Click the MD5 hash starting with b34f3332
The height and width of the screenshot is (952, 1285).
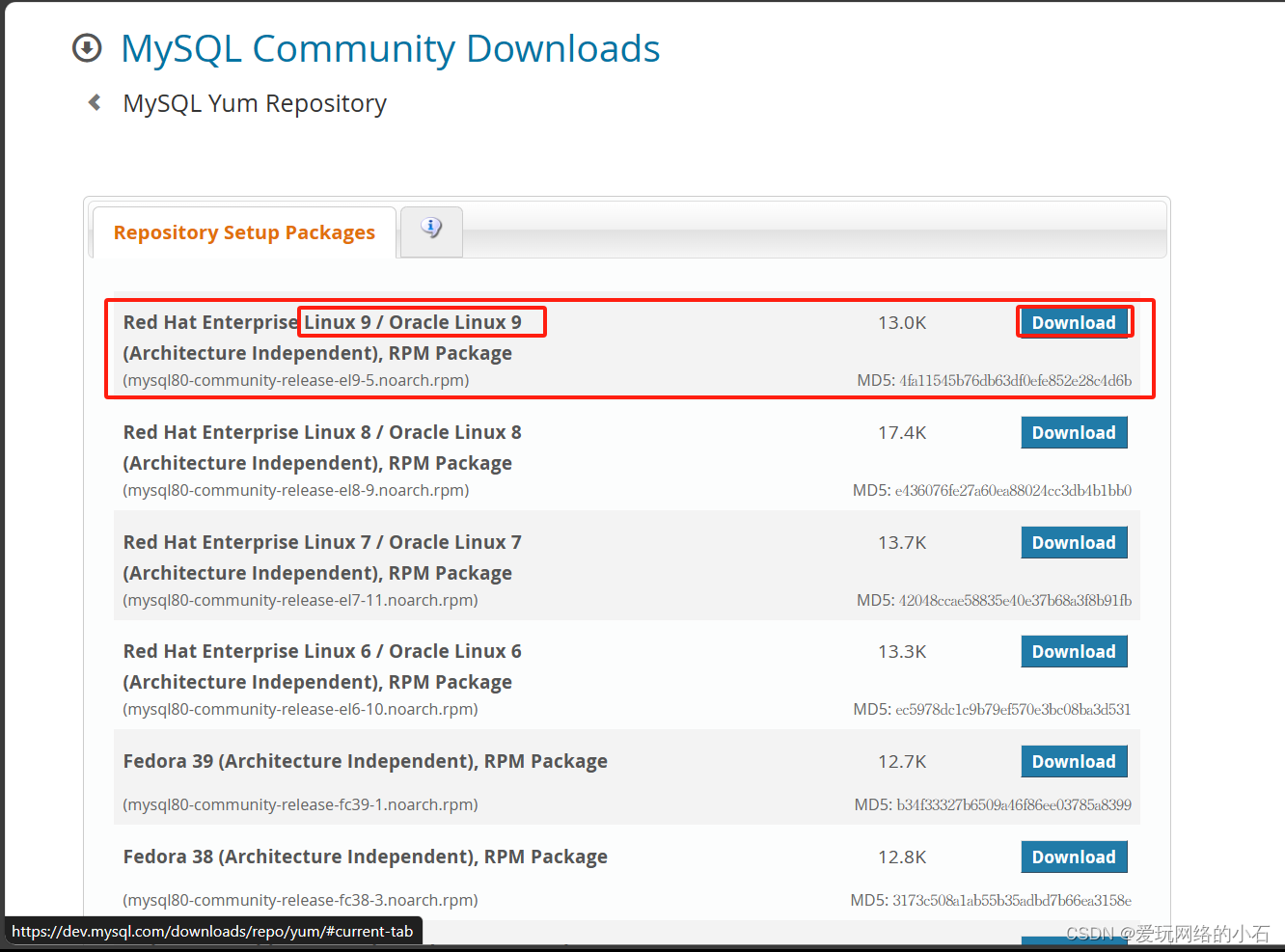1014,805
